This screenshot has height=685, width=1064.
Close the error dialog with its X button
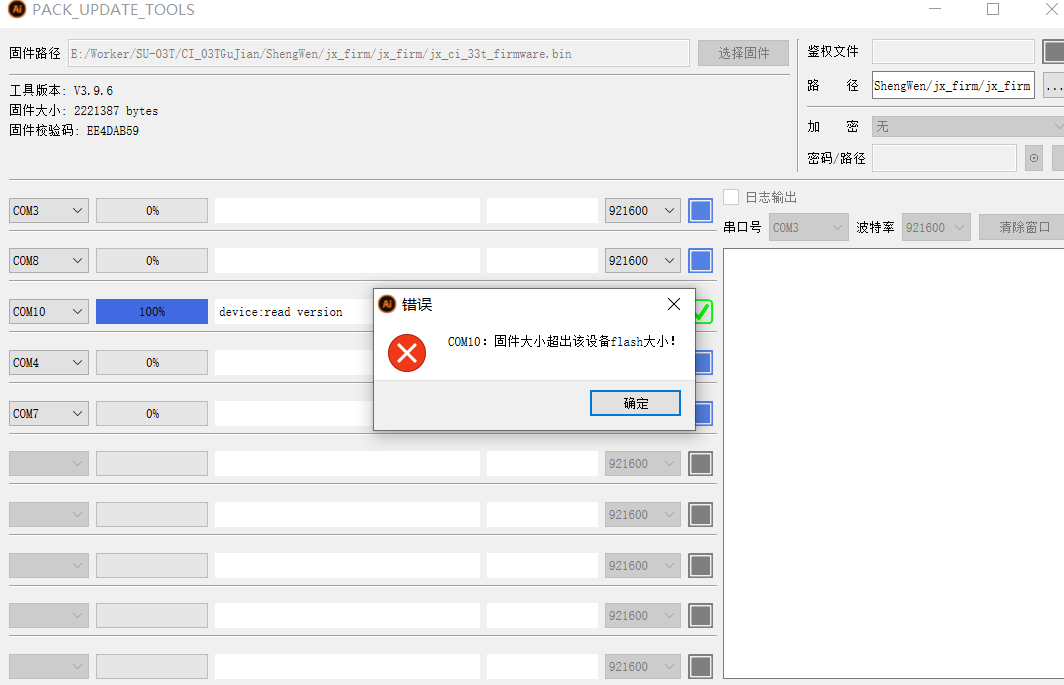click(673, 304)
